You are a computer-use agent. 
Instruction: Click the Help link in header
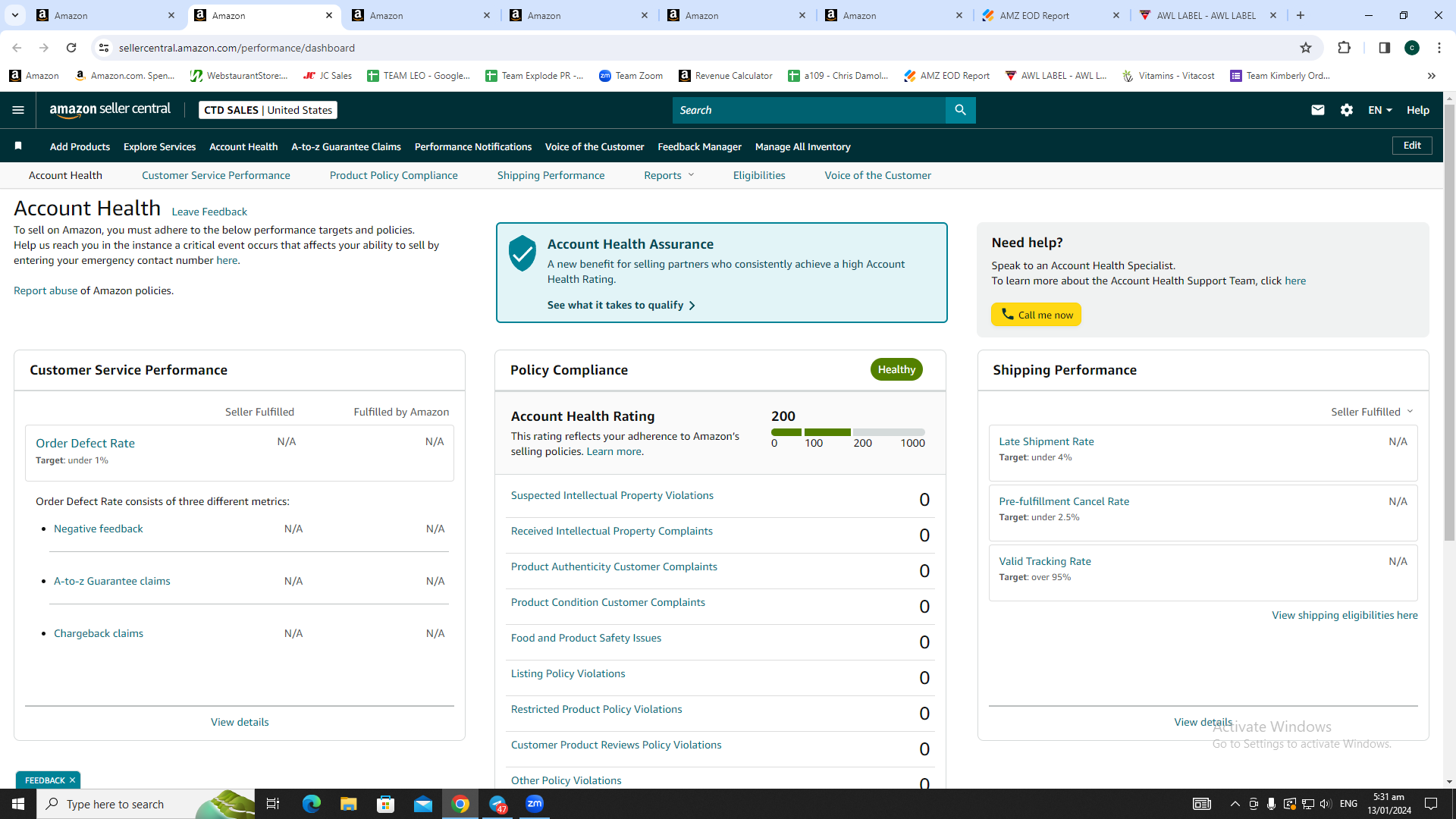pos(1418,110)
